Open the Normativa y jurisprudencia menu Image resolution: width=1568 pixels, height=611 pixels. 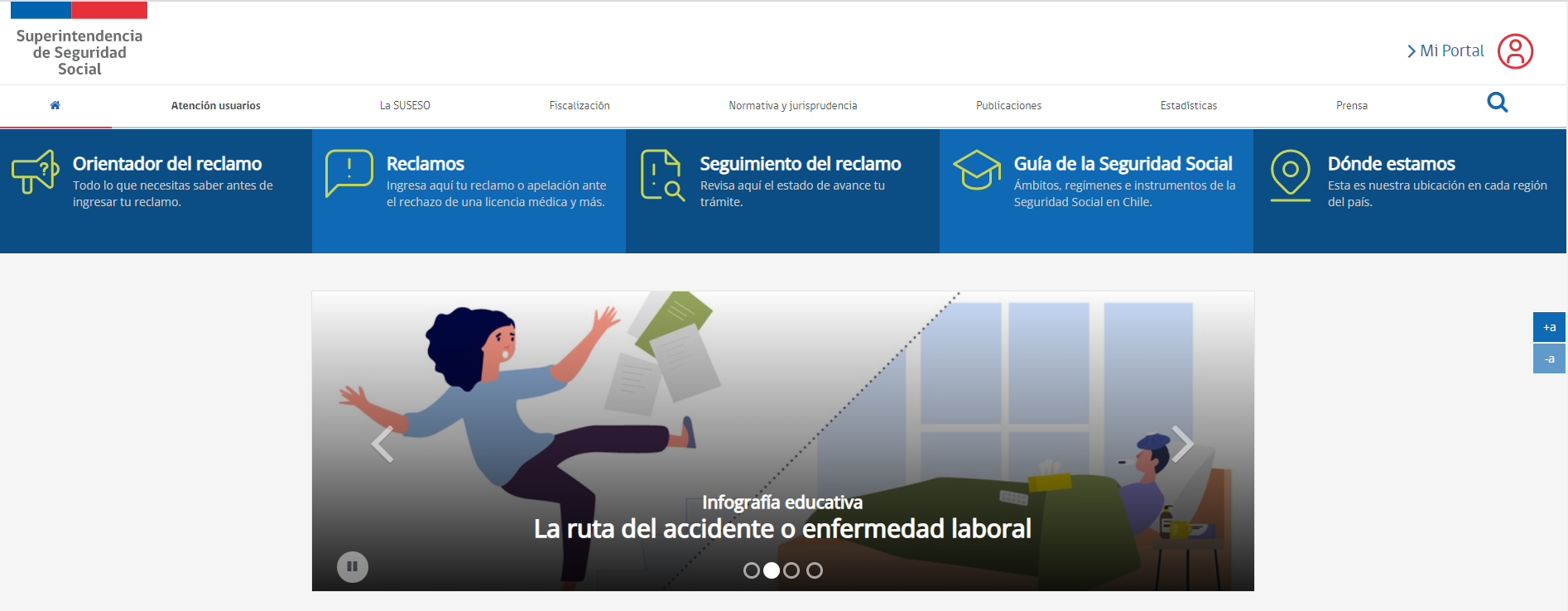coord(792,106)
